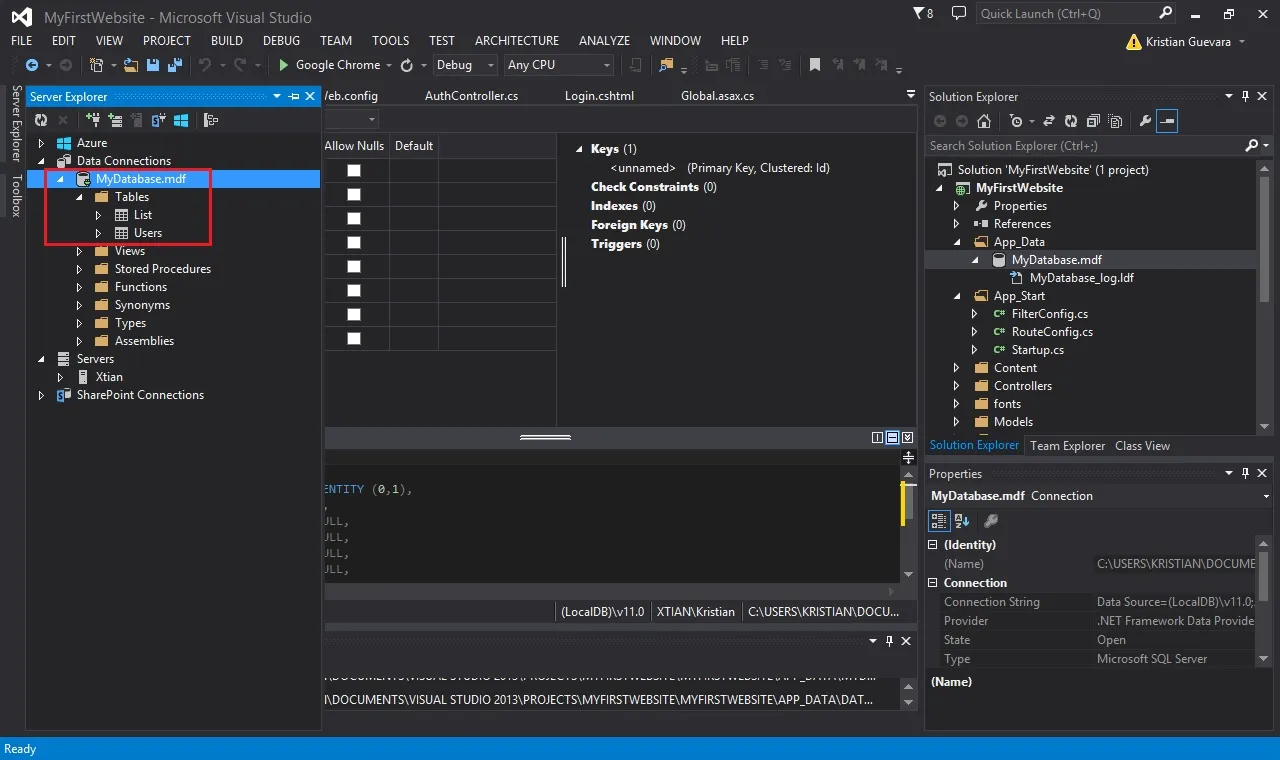
Task: Click the Quick Launch search field
Action: pos(1067,14)
